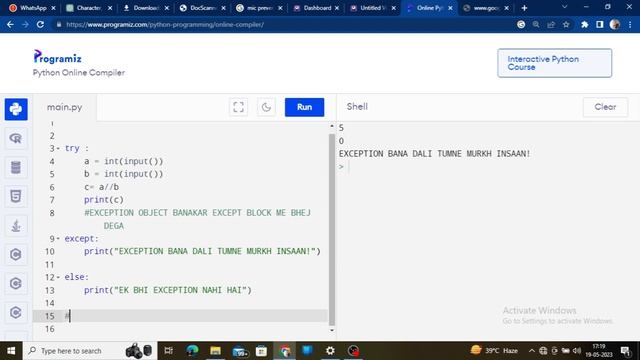
Task: Click scroll-down arrow of editor scrollbar
Action: [332, 330]
